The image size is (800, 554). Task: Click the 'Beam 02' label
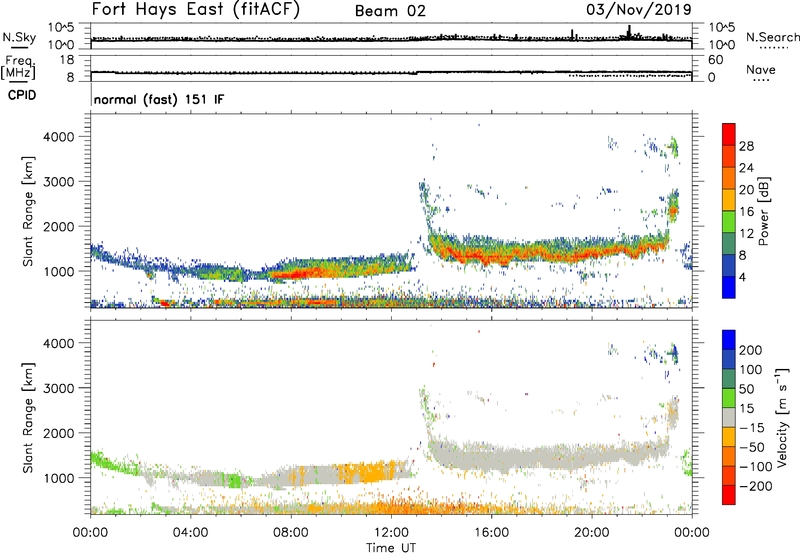390,11
